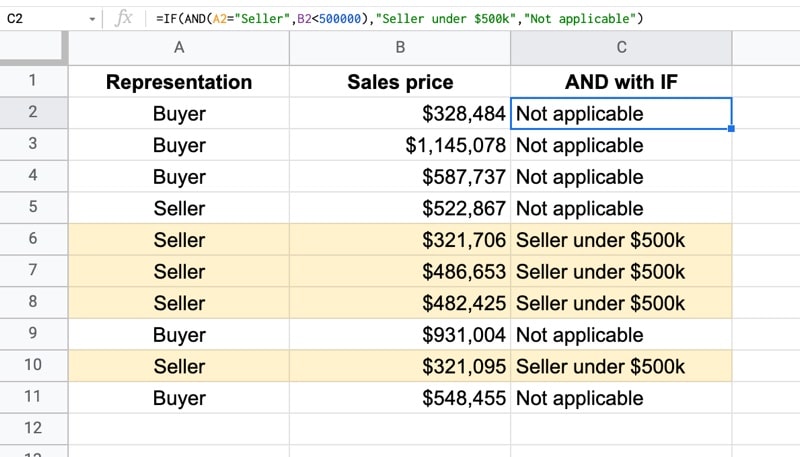Click the $328,484 cell

point(400,113)
